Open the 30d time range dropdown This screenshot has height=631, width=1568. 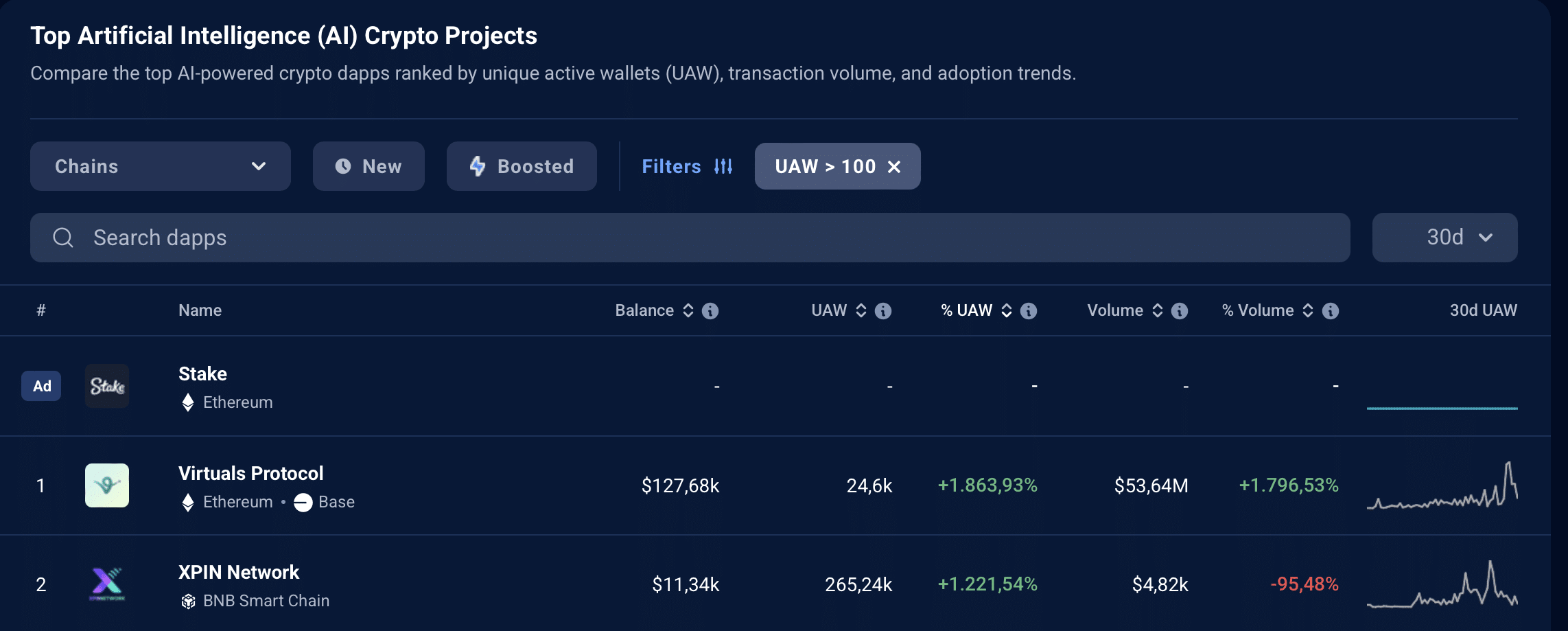1445,238
